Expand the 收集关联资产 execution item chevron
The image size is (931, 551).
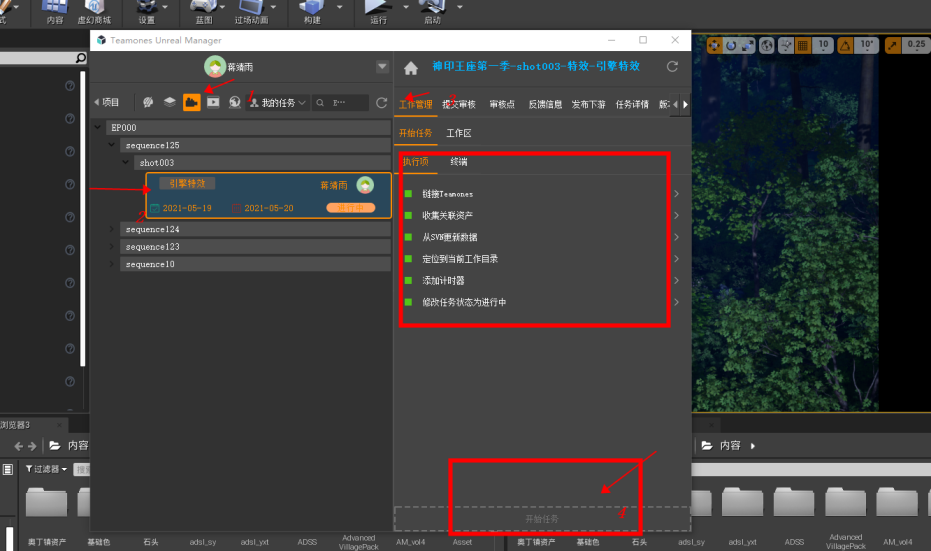click(x=676, y=216)
